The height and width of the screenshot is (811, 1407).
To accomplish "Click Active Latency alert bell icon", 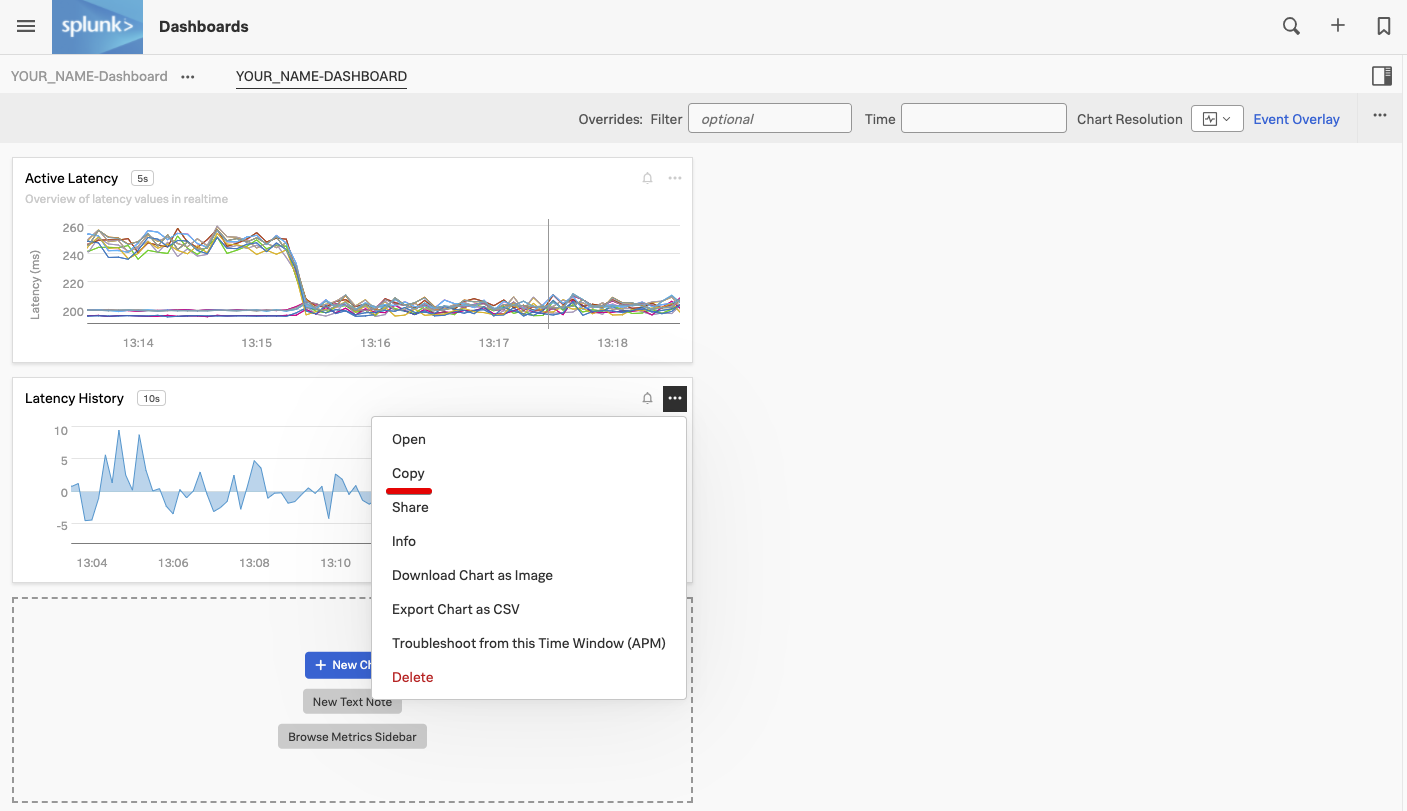I will pos(647,178).
